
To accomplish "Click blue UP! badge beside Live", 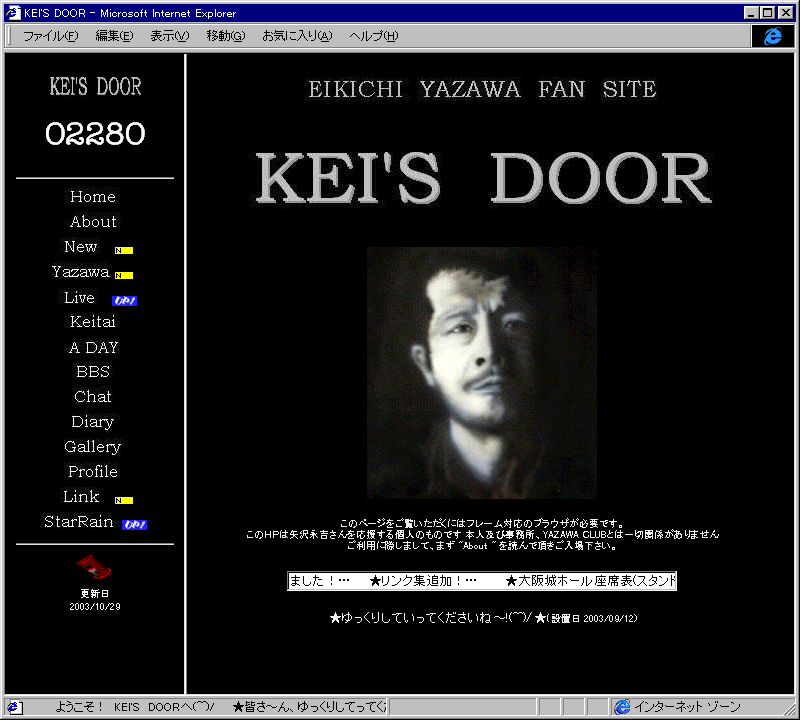I will click(124, 301).
